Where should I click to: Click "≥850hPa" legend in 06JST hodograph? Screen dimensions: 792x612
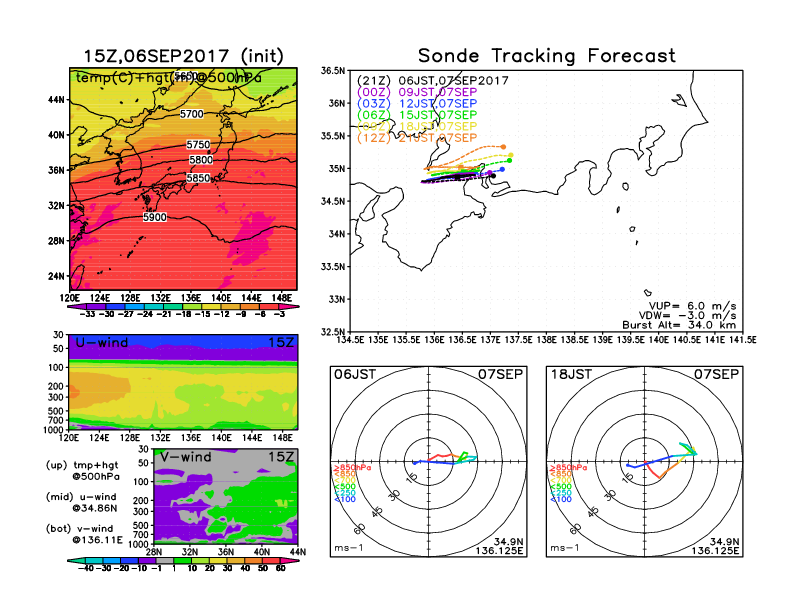[352, 468]
